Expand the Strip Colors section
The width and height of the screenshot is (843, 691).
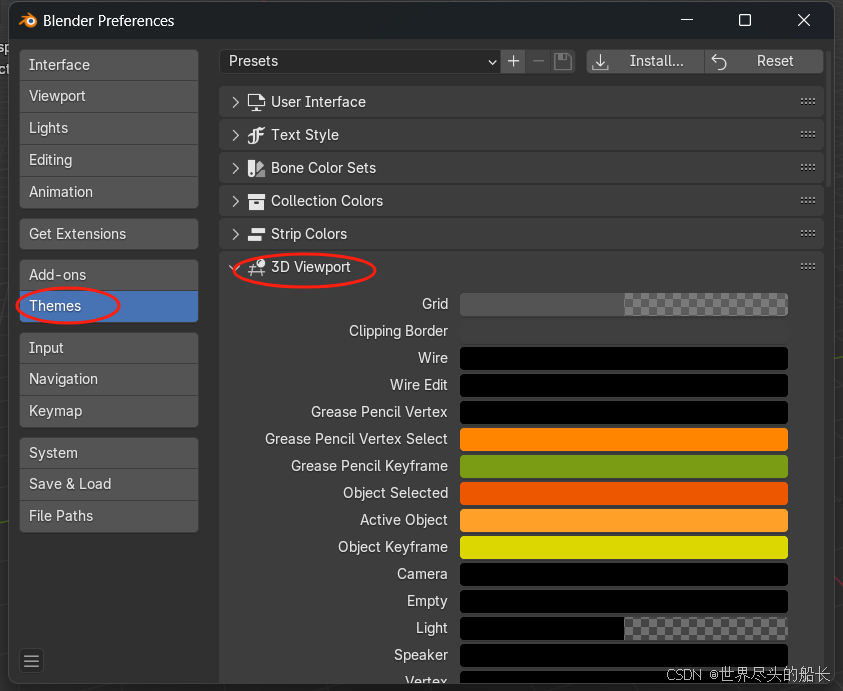[235, 234]
